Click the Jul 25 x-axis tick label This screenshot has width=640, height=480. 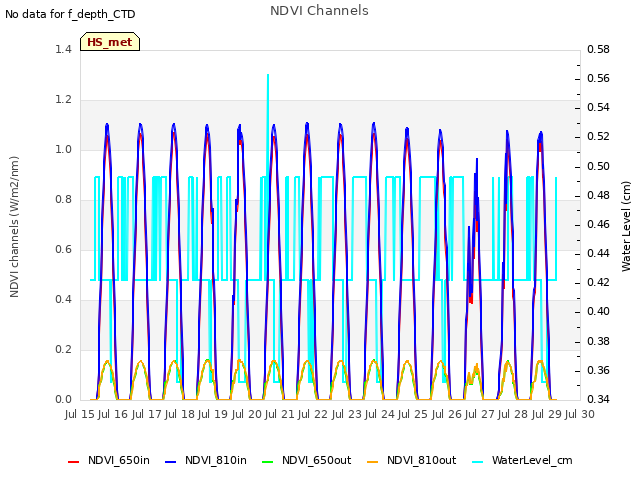pyautogui.click(x=413, y=414)
